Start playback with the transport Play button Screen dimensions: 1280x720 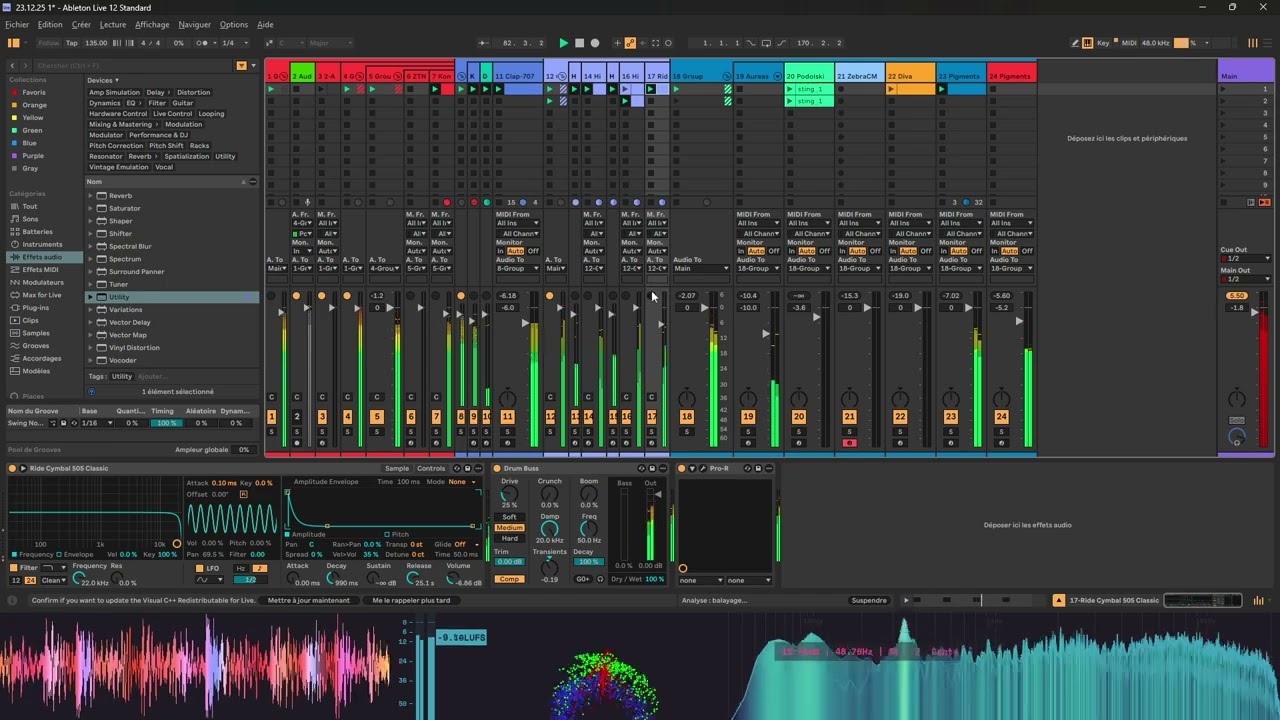point(563,43)
